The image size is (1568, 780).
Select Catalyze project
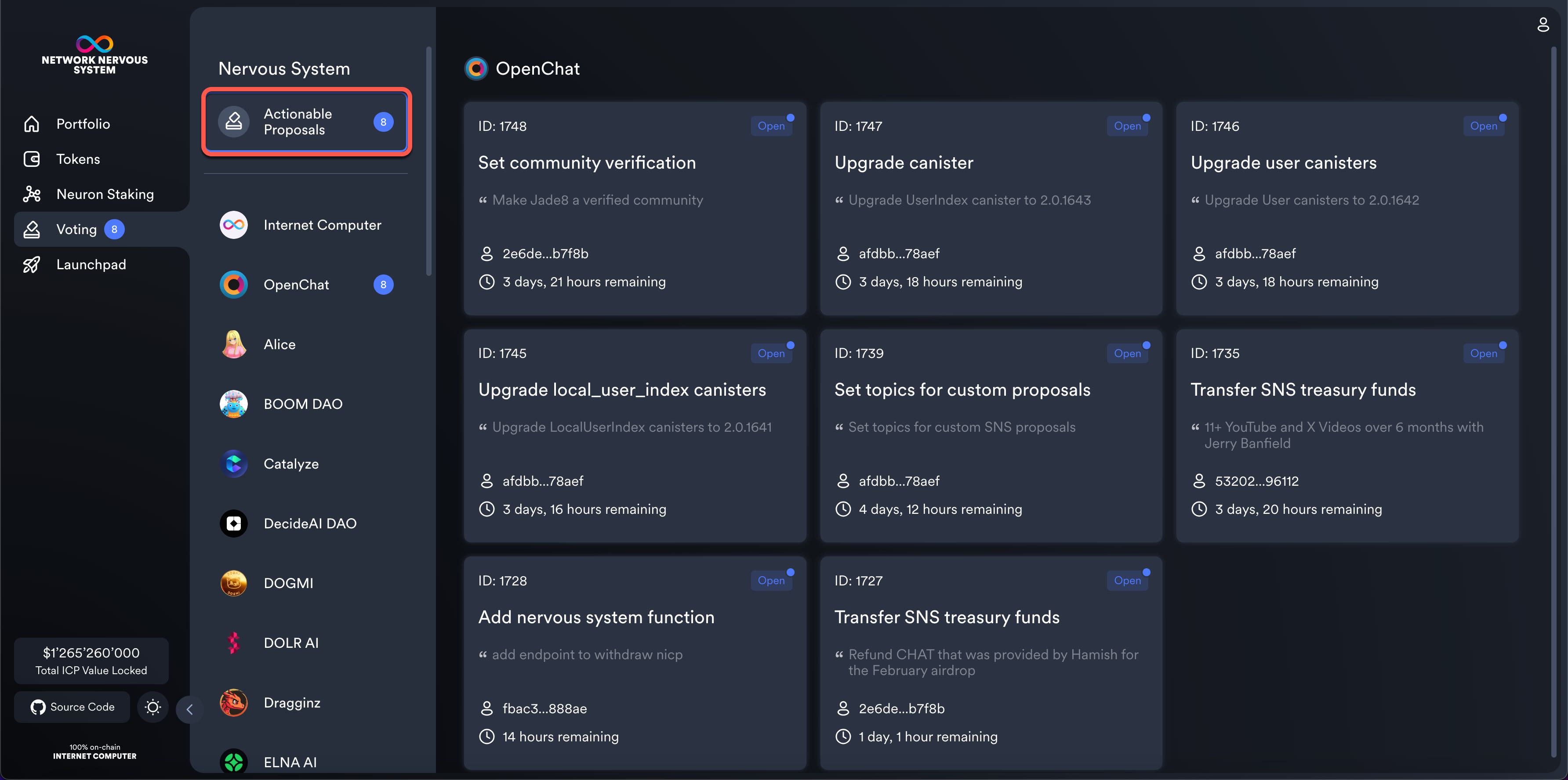point(291,464)
